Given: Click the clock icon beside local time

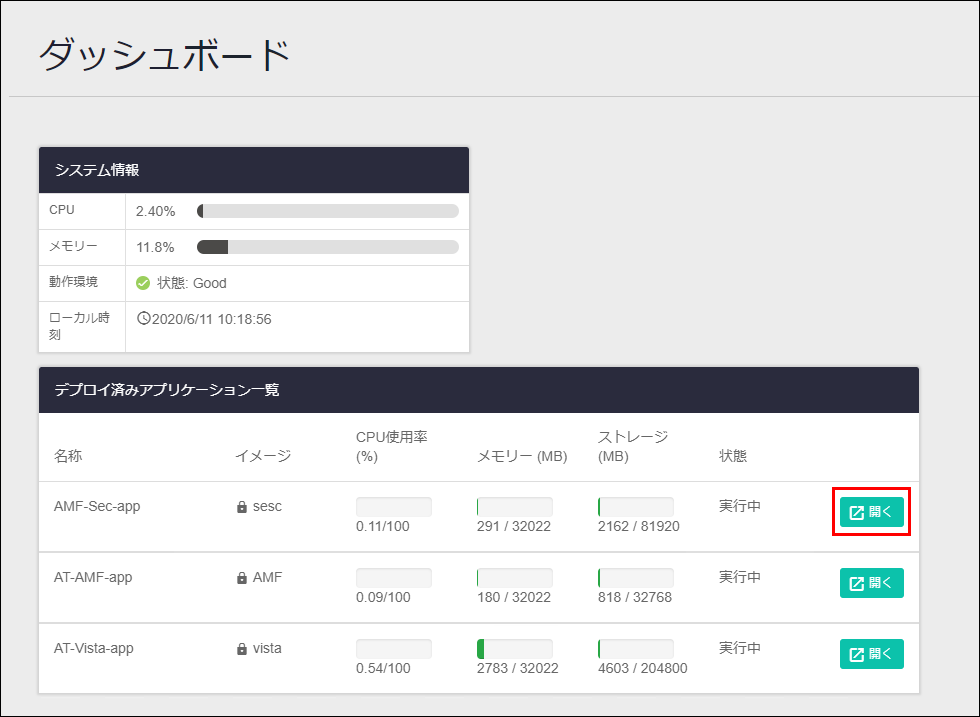Looking at the screenshot, I should (143, 319).
